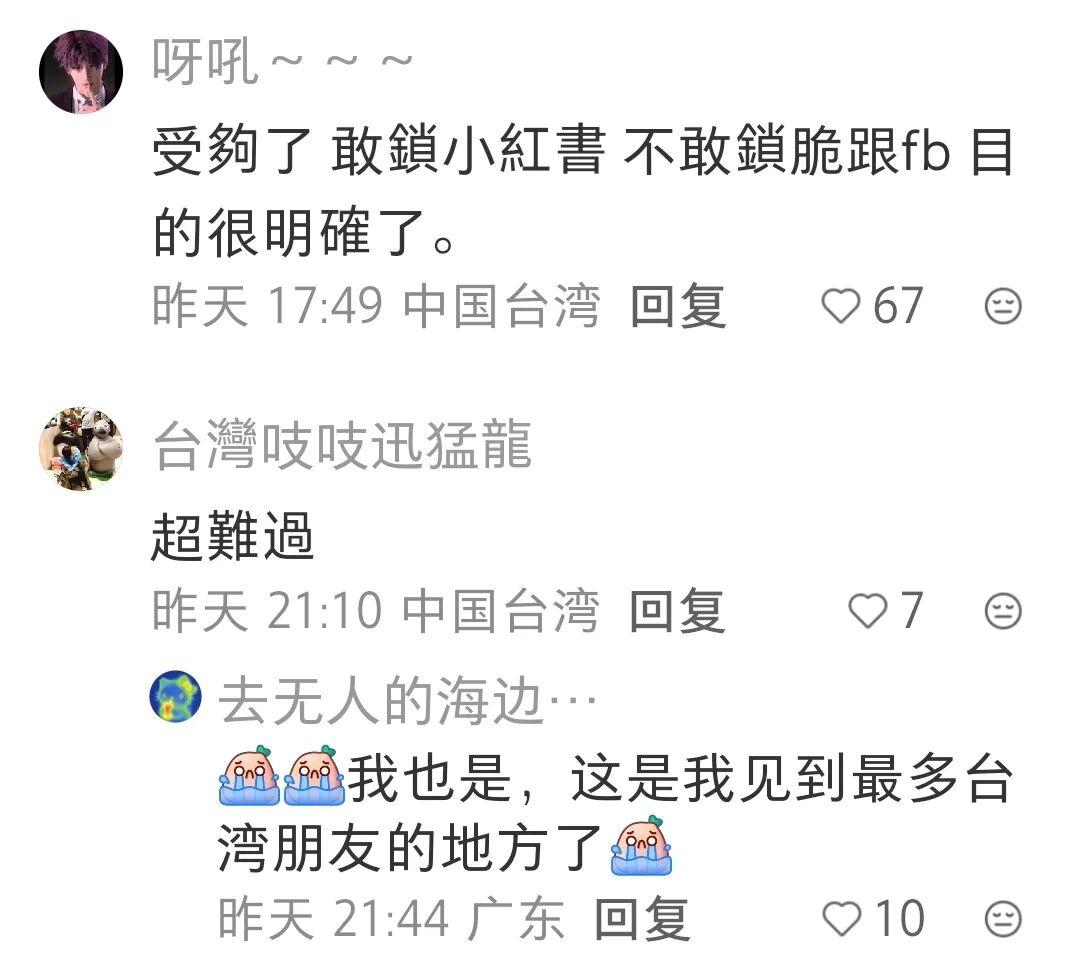Open avatar of 台灣吱吱迅猛龍
The image size is (1080, 963).
click(81, 448)
